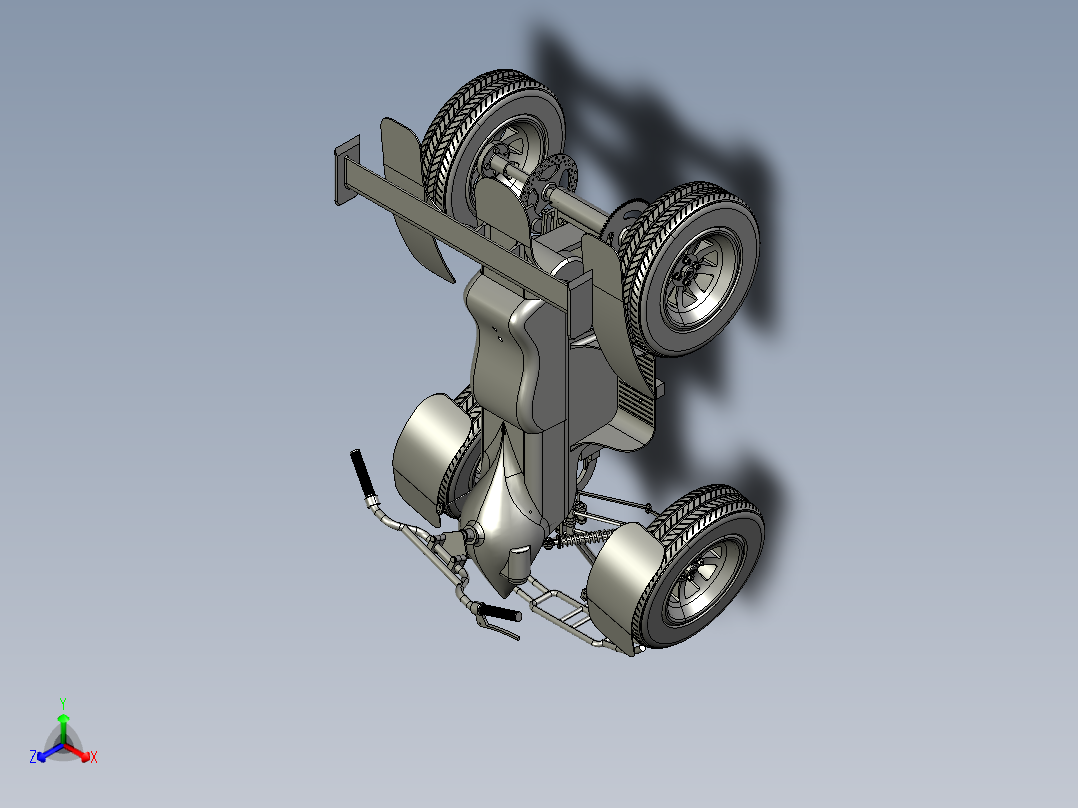Screen dimensions: 1078x808
Task: Select the green Y axis arrow of triad
Action: point(63,728)
